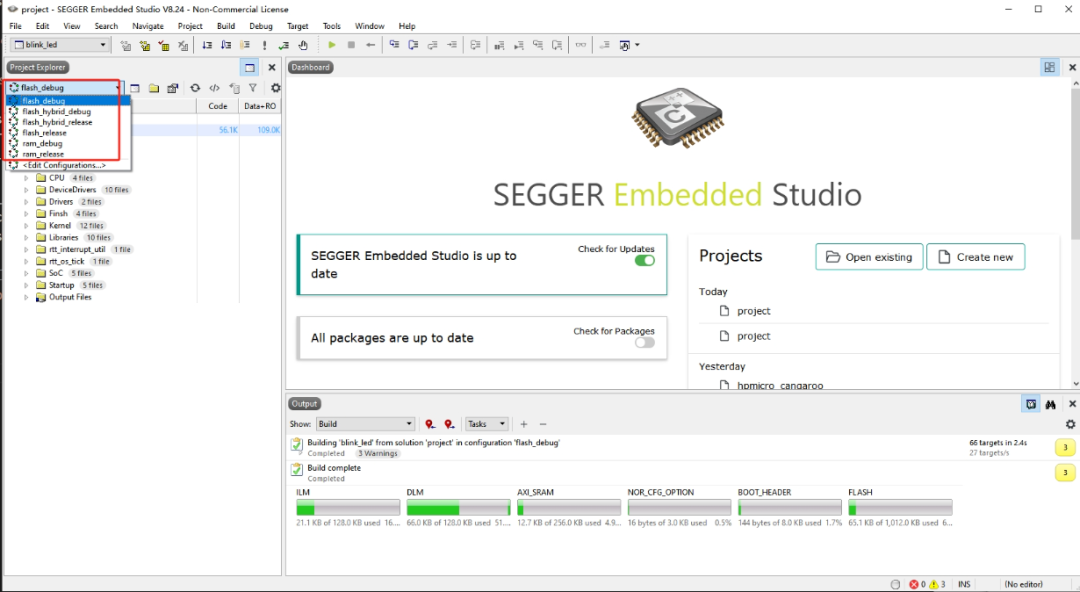Open the blink_led active project dropdown

[61, 45]
